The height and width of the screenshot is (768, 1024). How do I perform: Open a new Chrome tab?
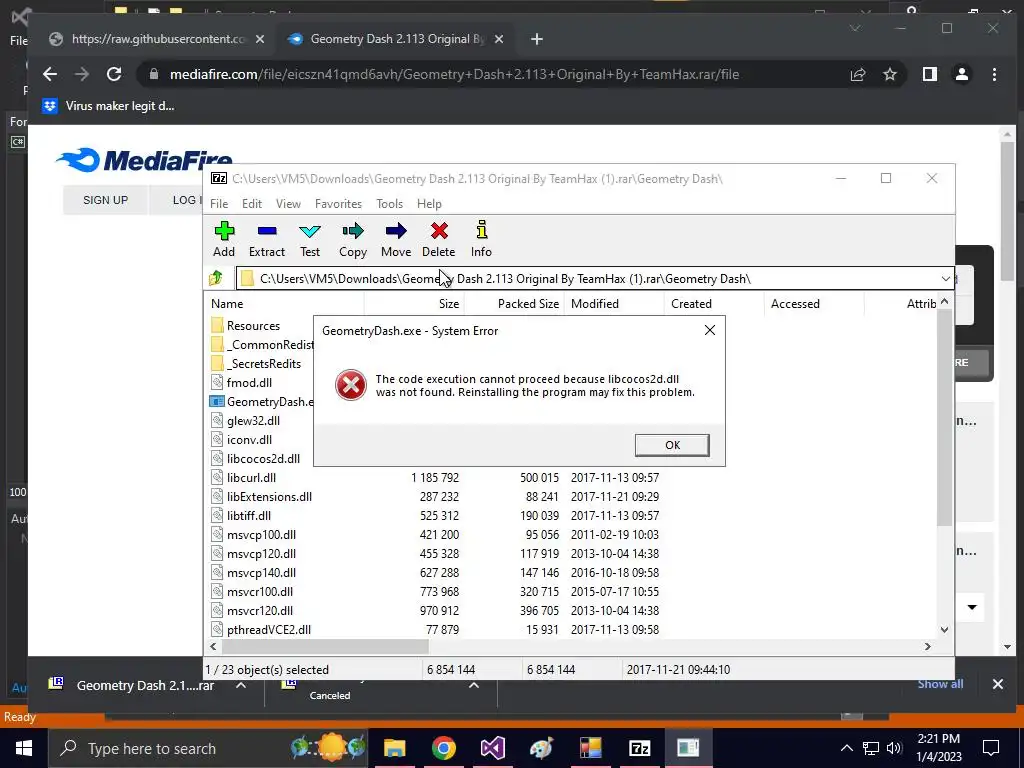[x=537, y=39]
